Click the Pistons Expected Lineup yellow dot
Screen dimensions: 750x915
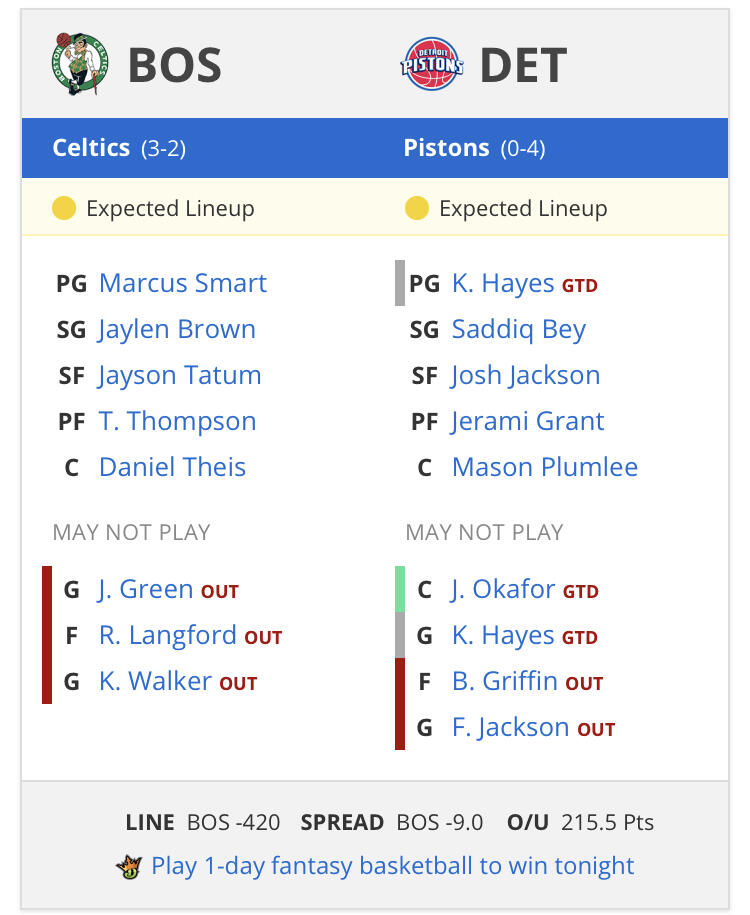[416, 208]
